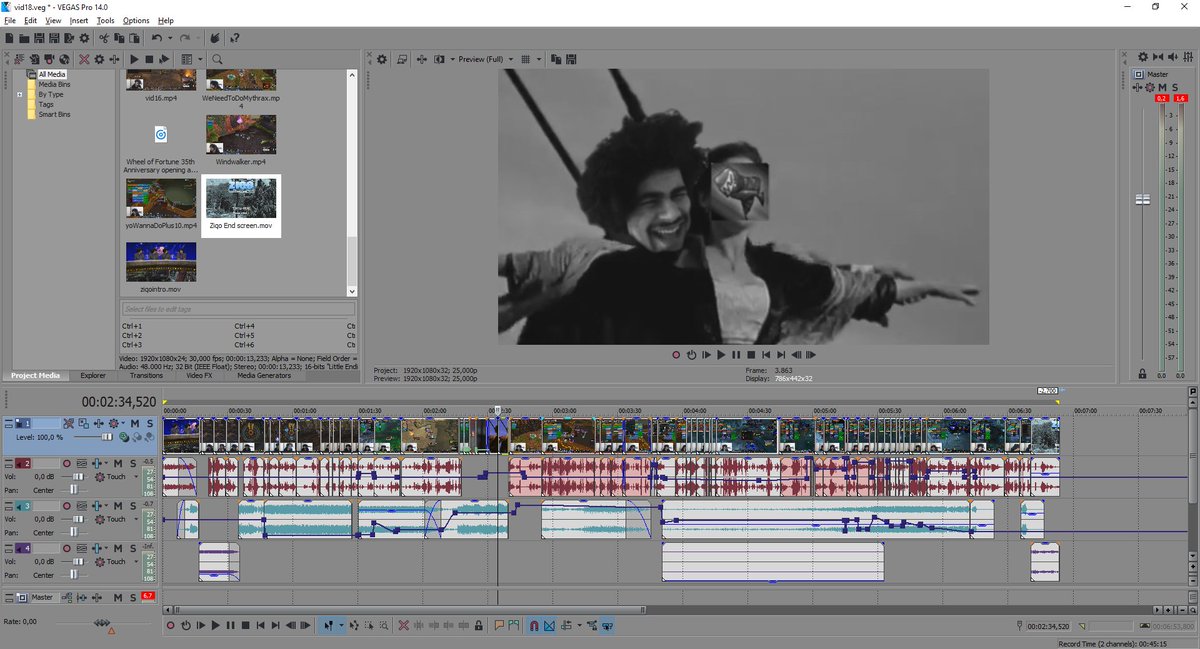Viewport: 1200px width, 649px height.
Task: Adjust track 3 Pan slider
Action: click(73, 533)
